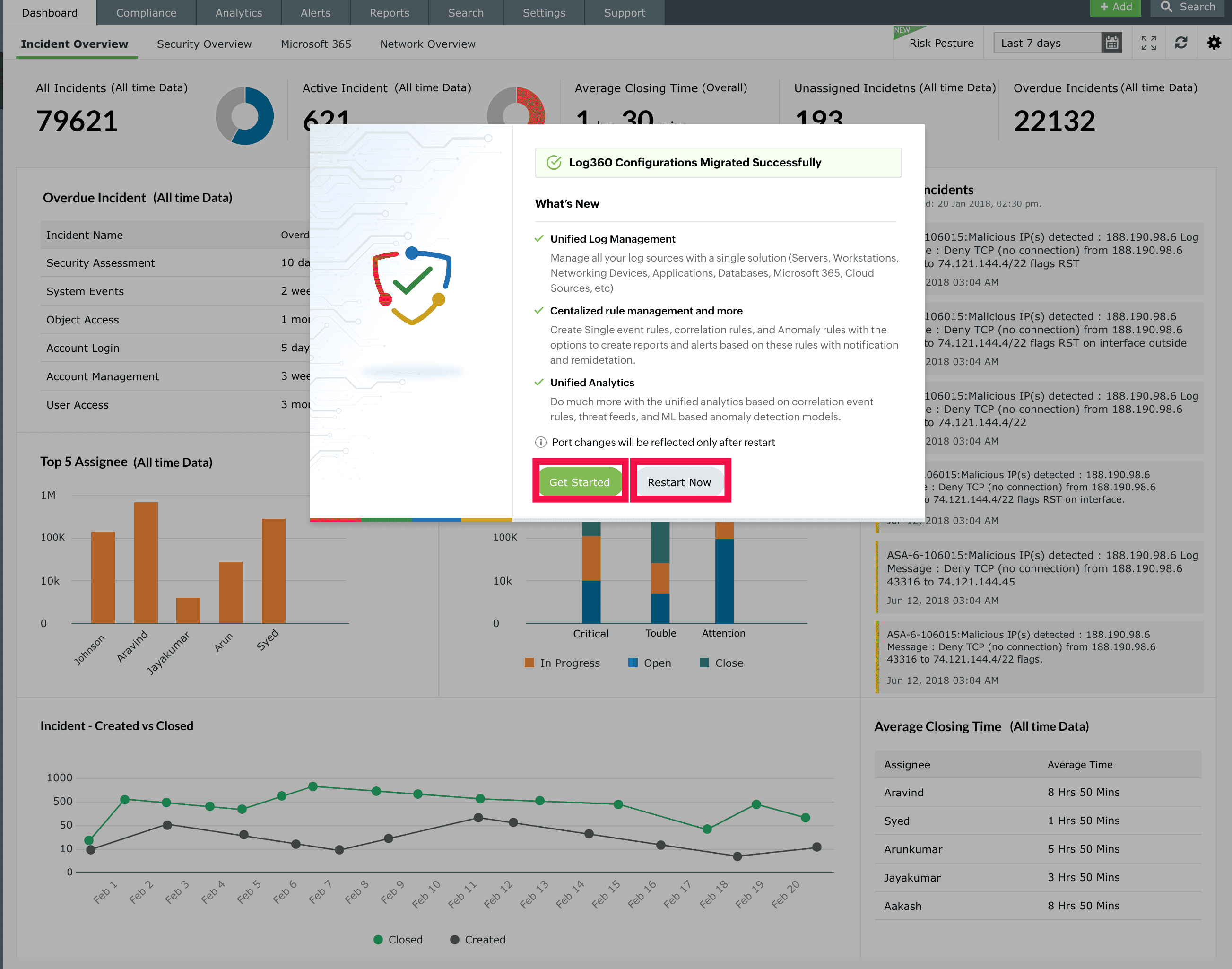Click the Restart Now button
The image size is (1232, 969).
coord(679,482)
